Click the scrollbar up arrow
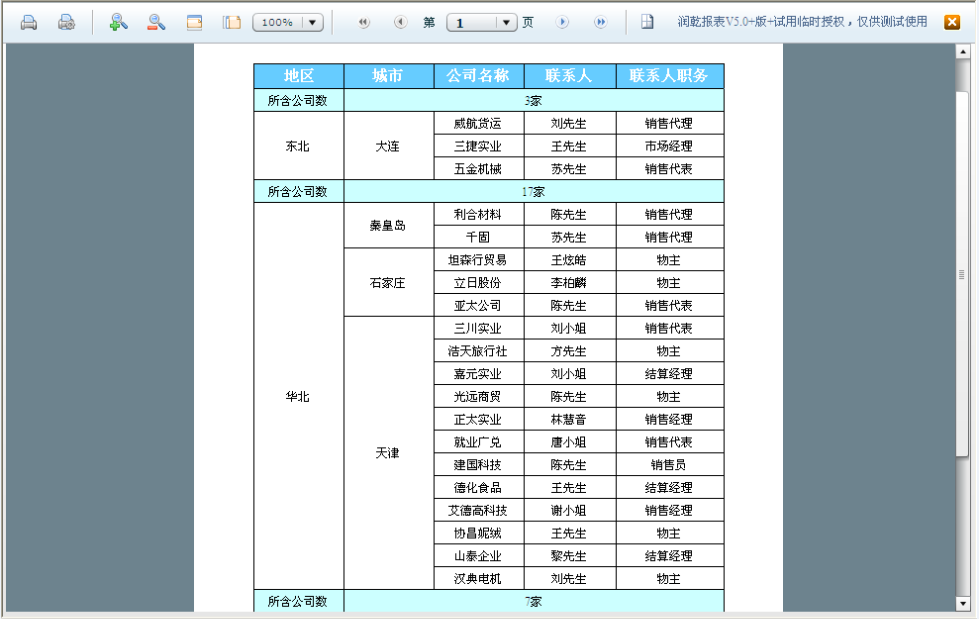Image resolution: width=979 pixels, height=619 pixels. point(963,51)
